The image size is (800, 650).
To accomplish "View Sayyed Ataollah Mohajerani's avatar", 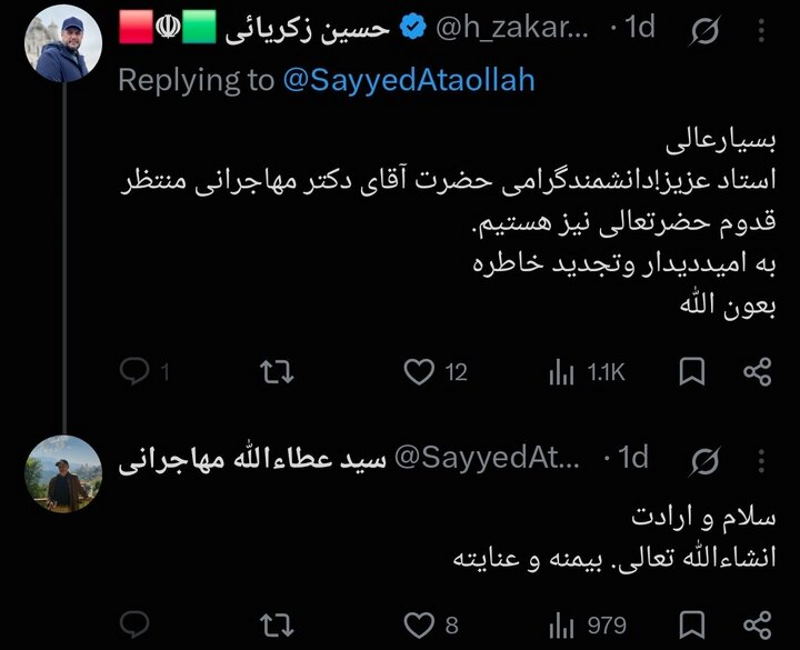I will point(63,473).
